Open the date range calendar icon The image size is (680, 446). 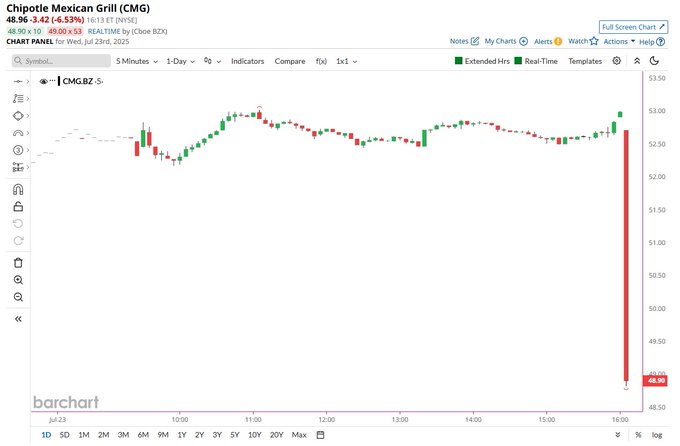(x=320, y=435)
